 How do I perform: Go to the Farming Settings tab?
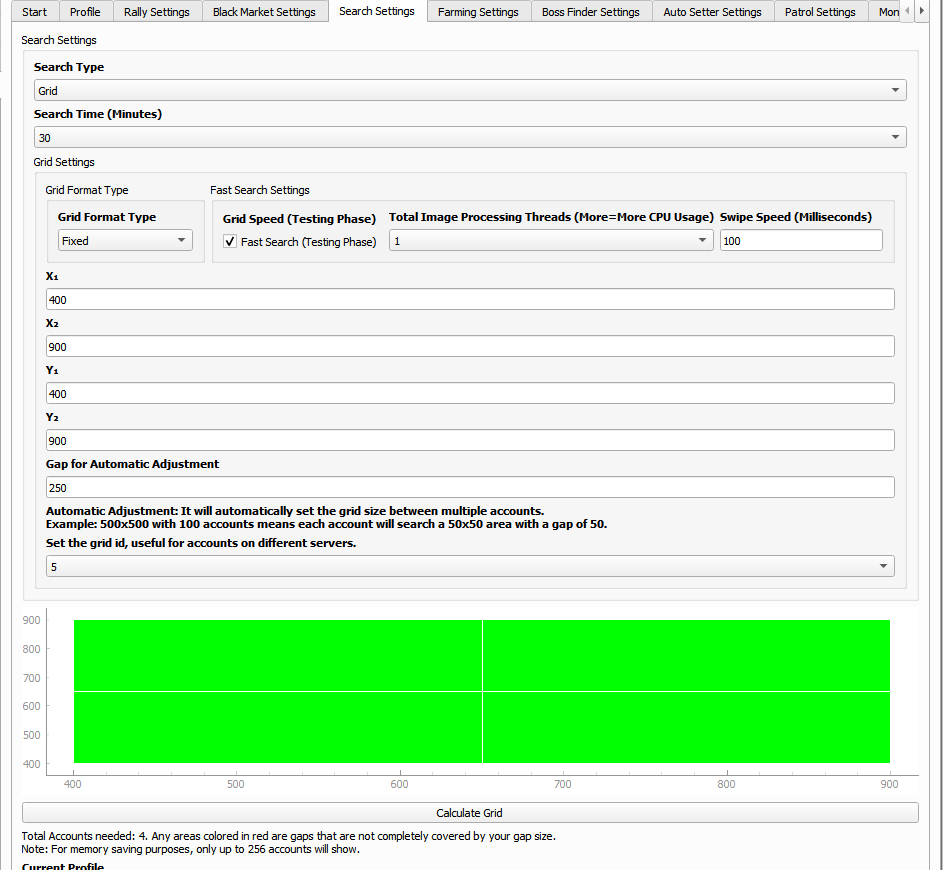click(478, 12)
